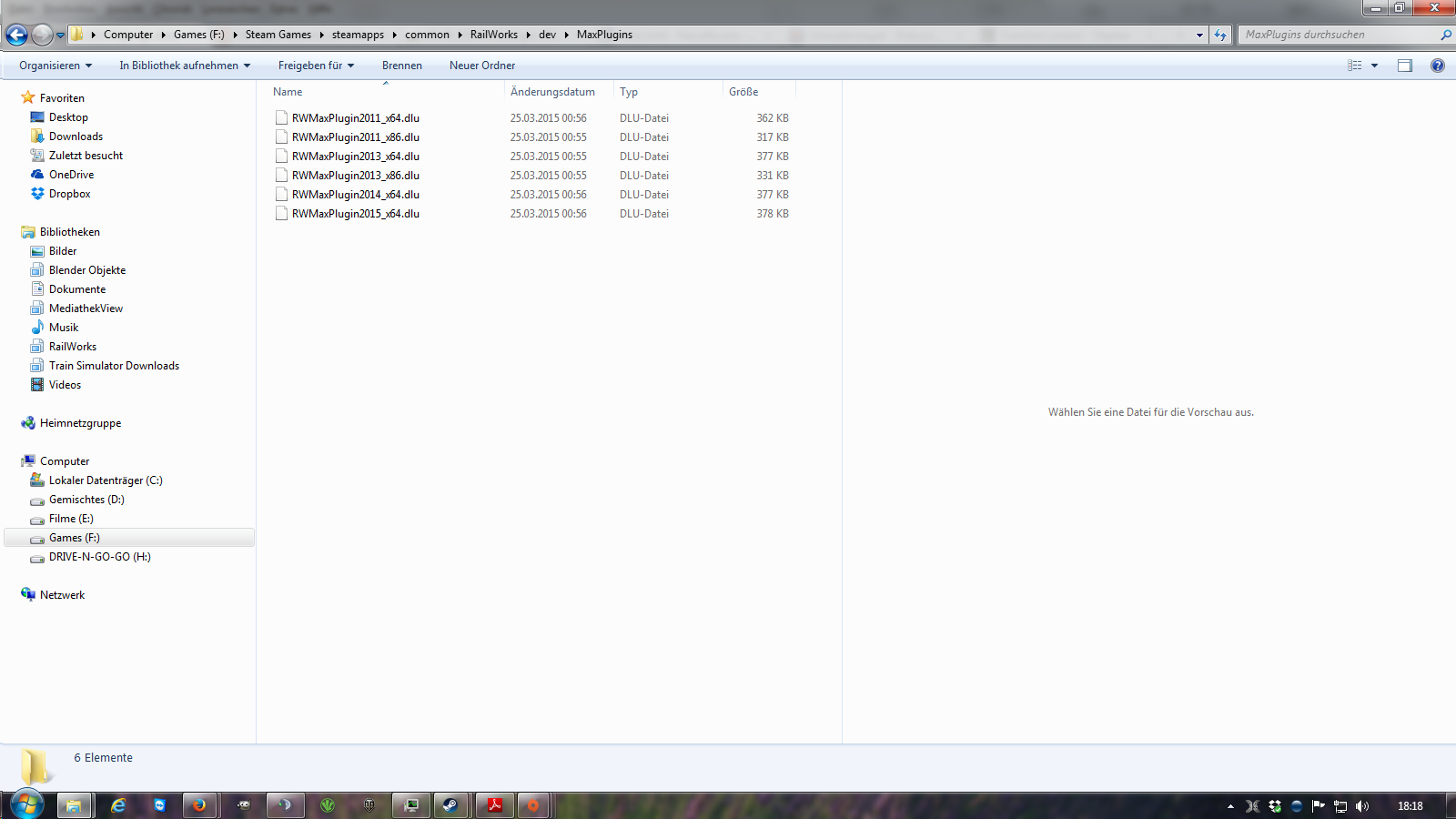This screenshot has width=1456, height=819.
Task: Click the greyed-out Forward arrow button
Action: (x=42, y=35)
